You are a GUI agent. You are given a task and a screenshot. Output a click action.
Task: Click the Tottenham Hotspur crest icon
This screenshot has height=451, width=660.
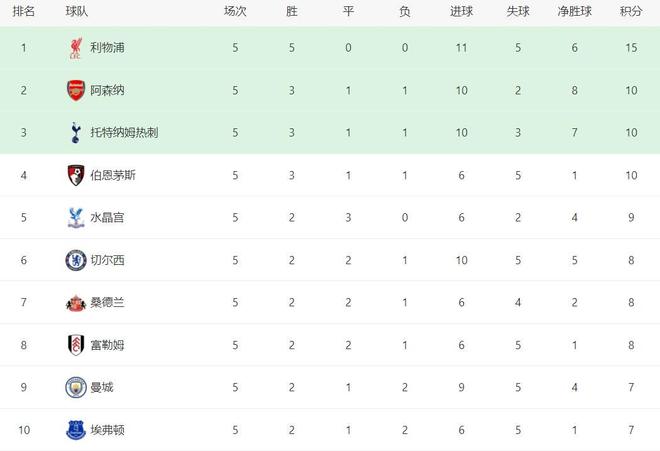tap(75, 132)
